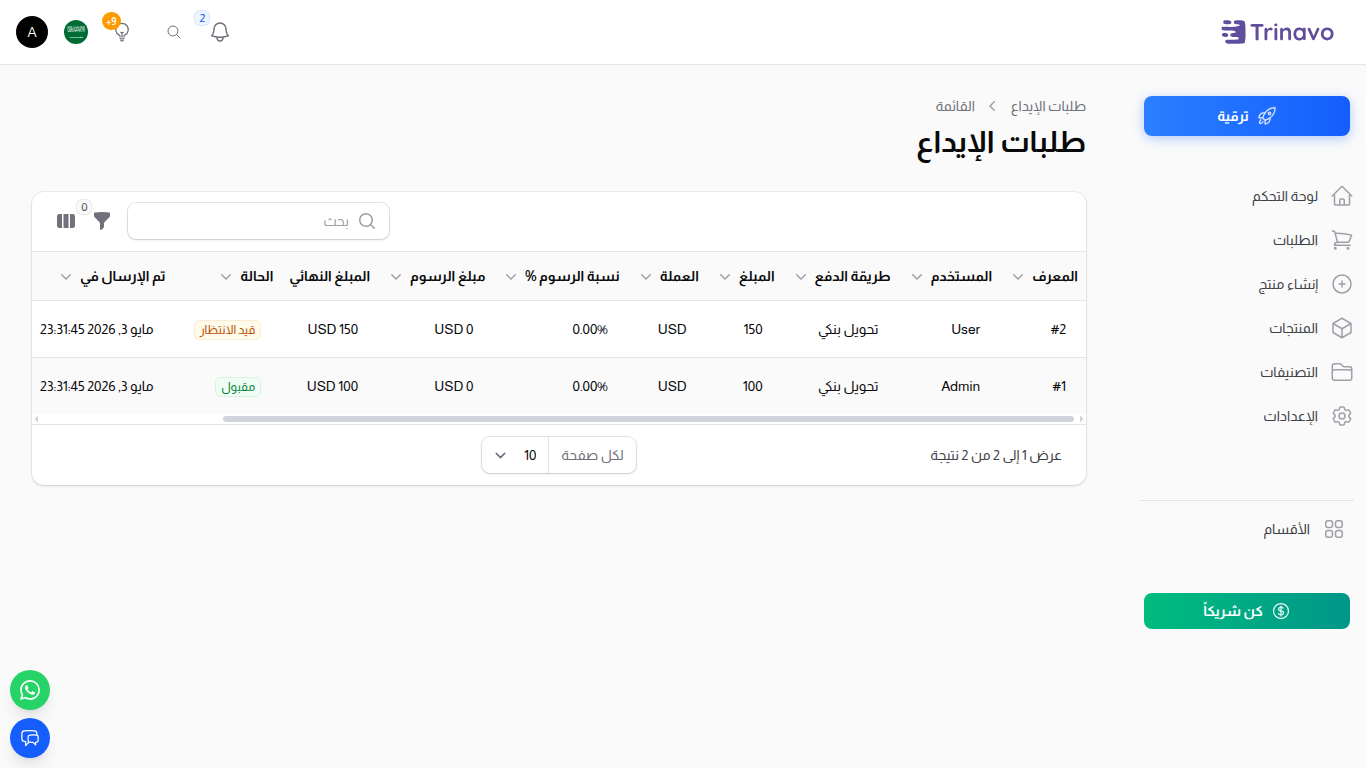The width and height of the screenshot is (1366, 768).
Task: Open the table filter funnel icon
Action: [102, 221]
